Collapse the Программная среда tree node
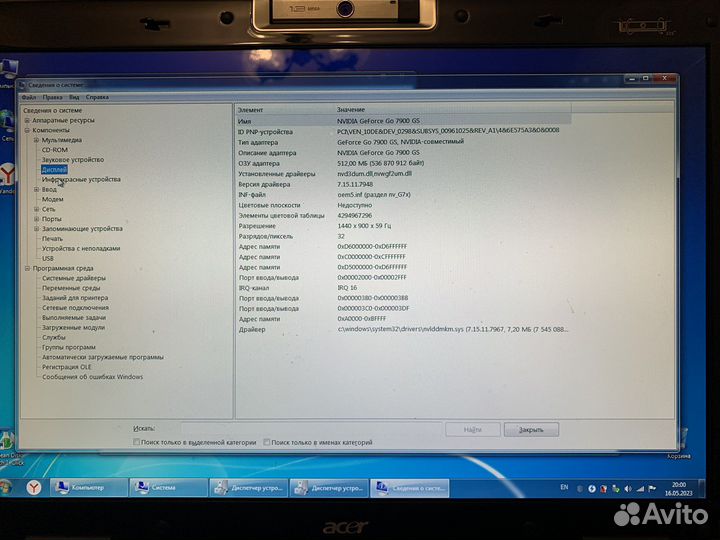This screenshot has width=720, height=540. click(x=27, y=268)
